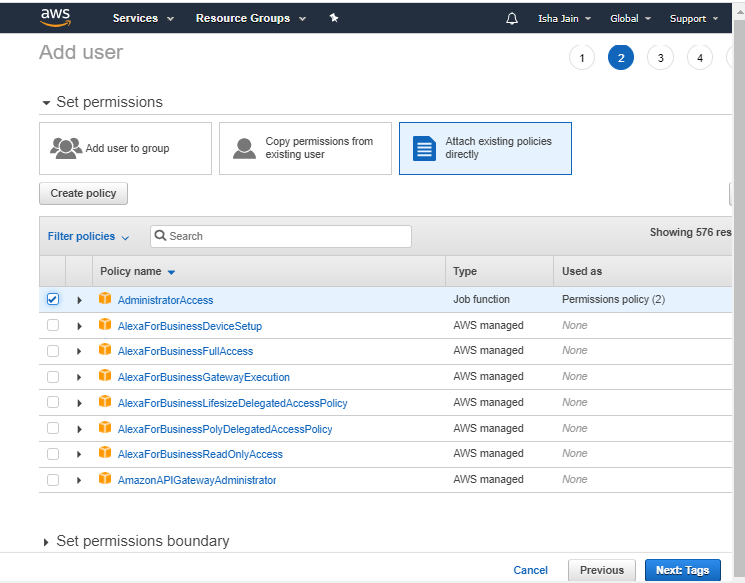Click the Attach existing policies document icon
The width and height of the screenshot is (745, 583).
[x=424, y=148]
